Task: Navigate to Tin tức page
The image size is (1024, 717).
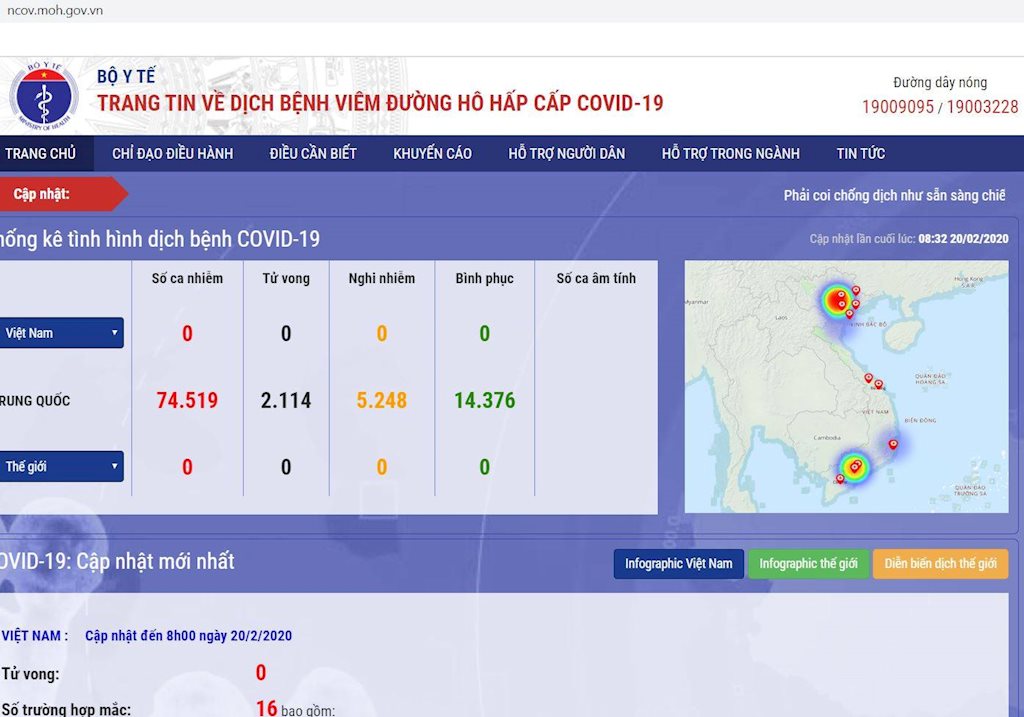Action: pyautogui.click(x=860, y=153)
